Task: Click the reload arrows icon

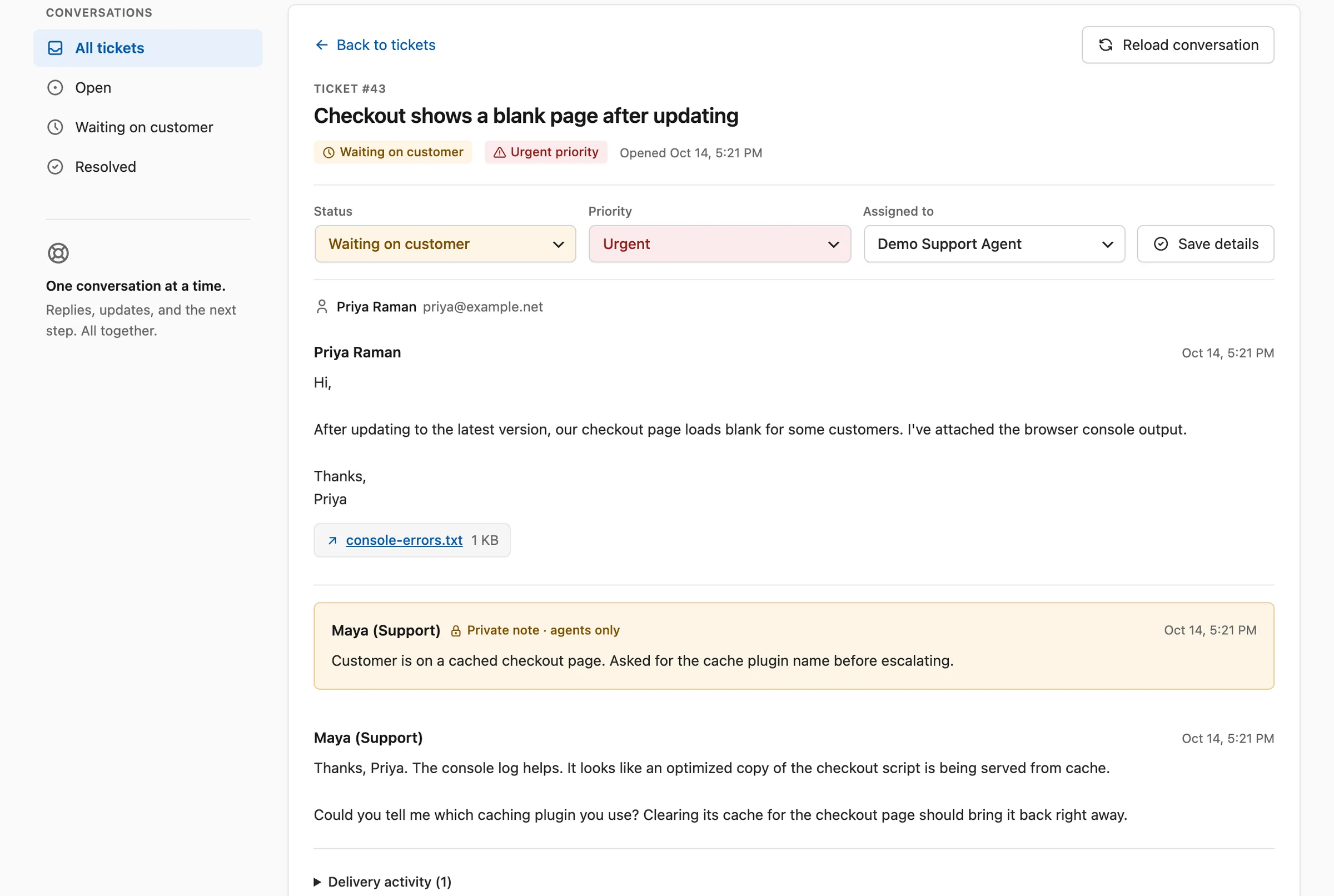Action: click(1106, 44)
